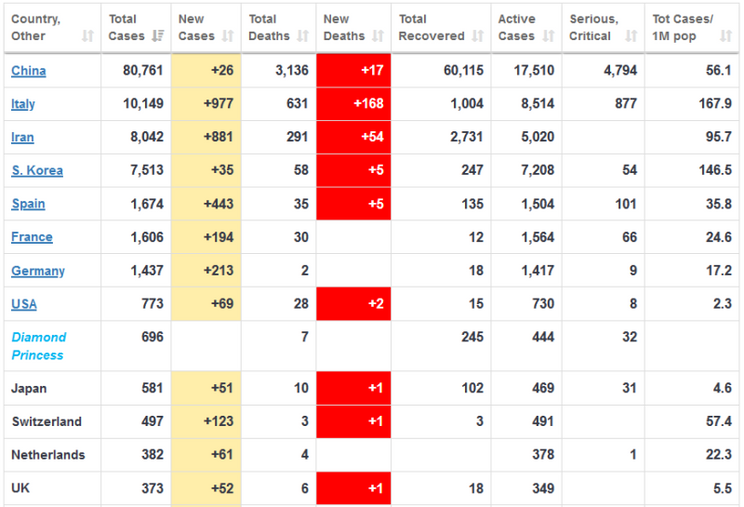
Task: Click Switzerland's +123 new cases cell
Action: pyautogui.click(x=206, y=421)
